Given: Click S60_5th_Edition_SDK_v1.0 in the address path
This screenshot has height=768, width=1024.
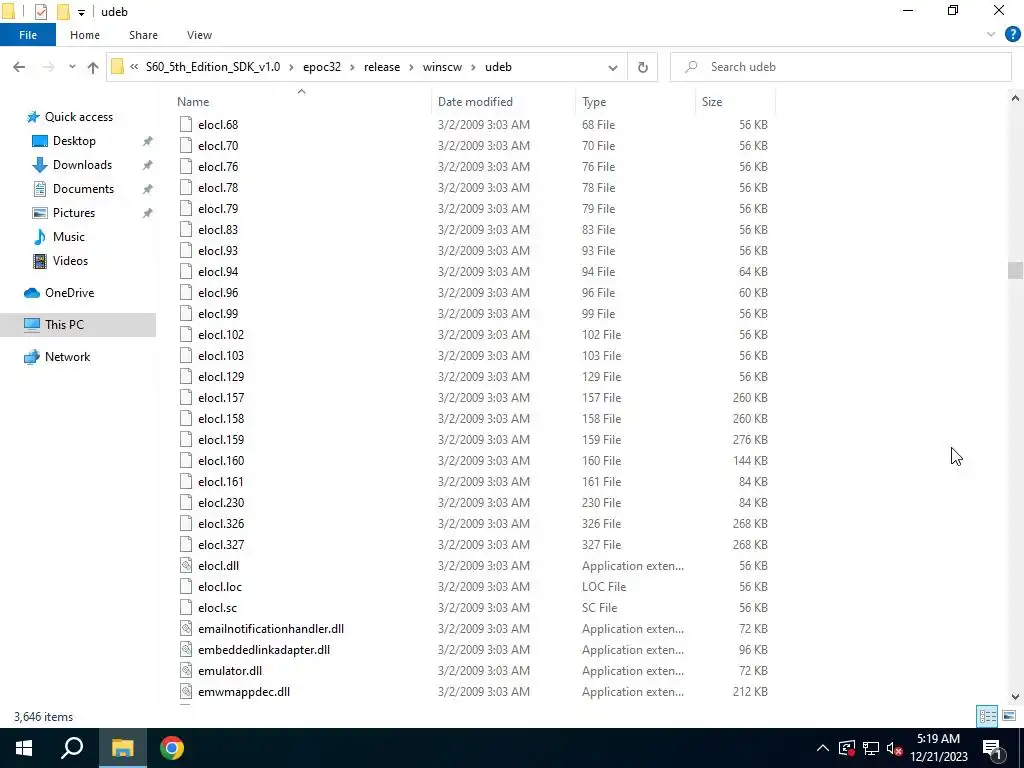Looking at the screenshot, I should [213, 67].
